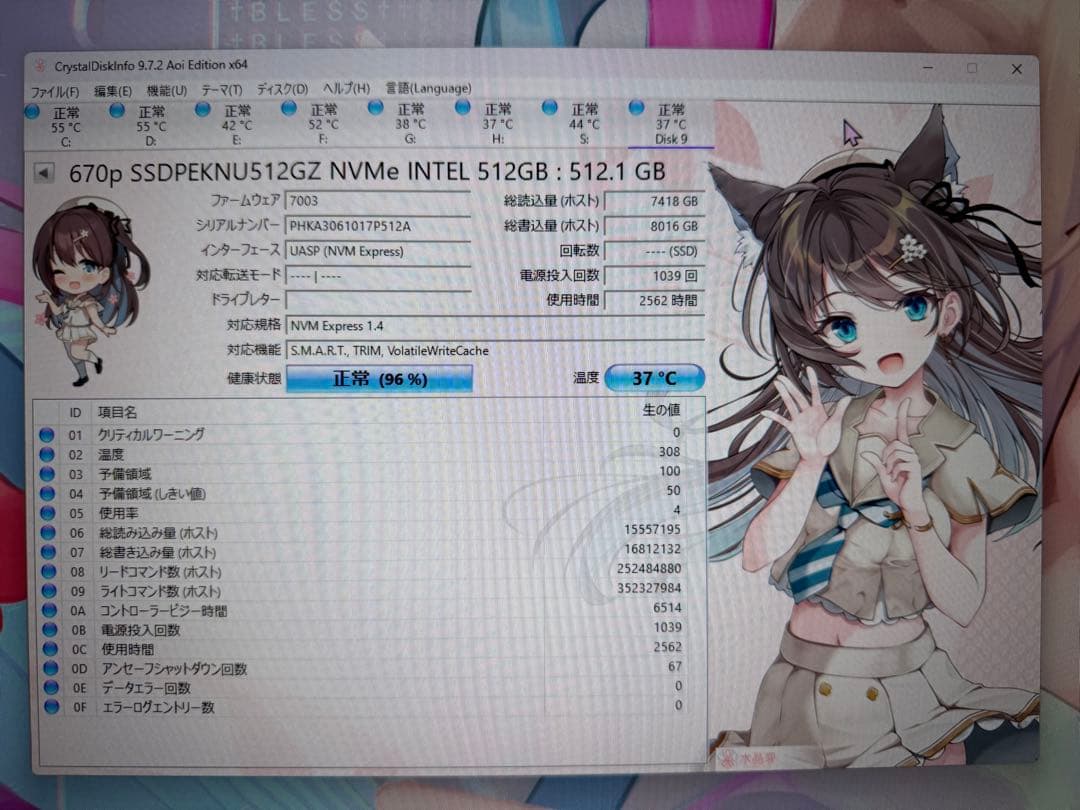
Task: Click the transfer mode field ---- | ----
Action: point(377,276)
